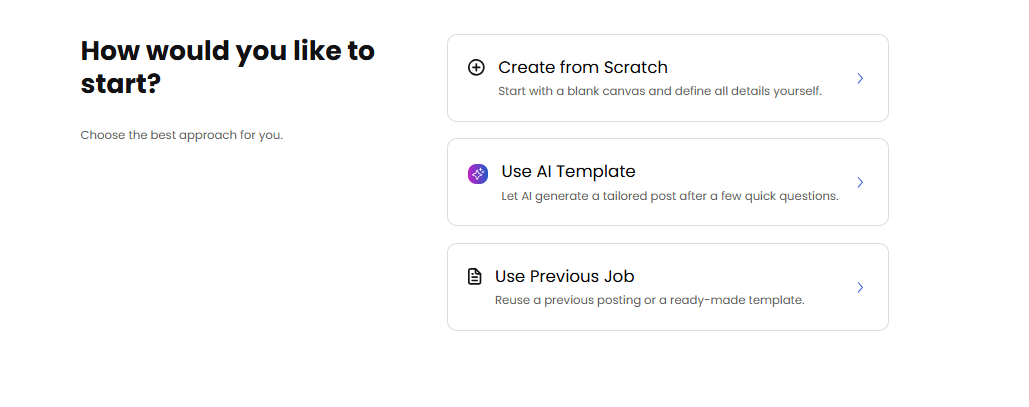Pick the 'Use Previous Job' title
Image resolution: width=1029 pixels, height=407 pixels.
pyautogui.click(x=564, y=277)
